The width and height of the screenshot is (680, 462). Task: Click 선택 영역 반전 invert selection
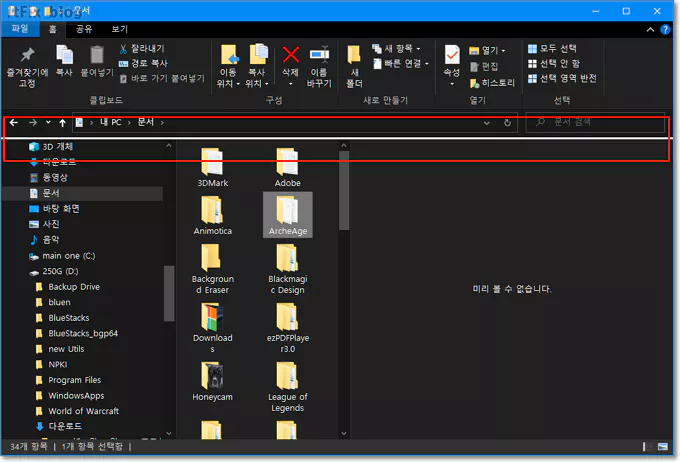coord(562,79)
